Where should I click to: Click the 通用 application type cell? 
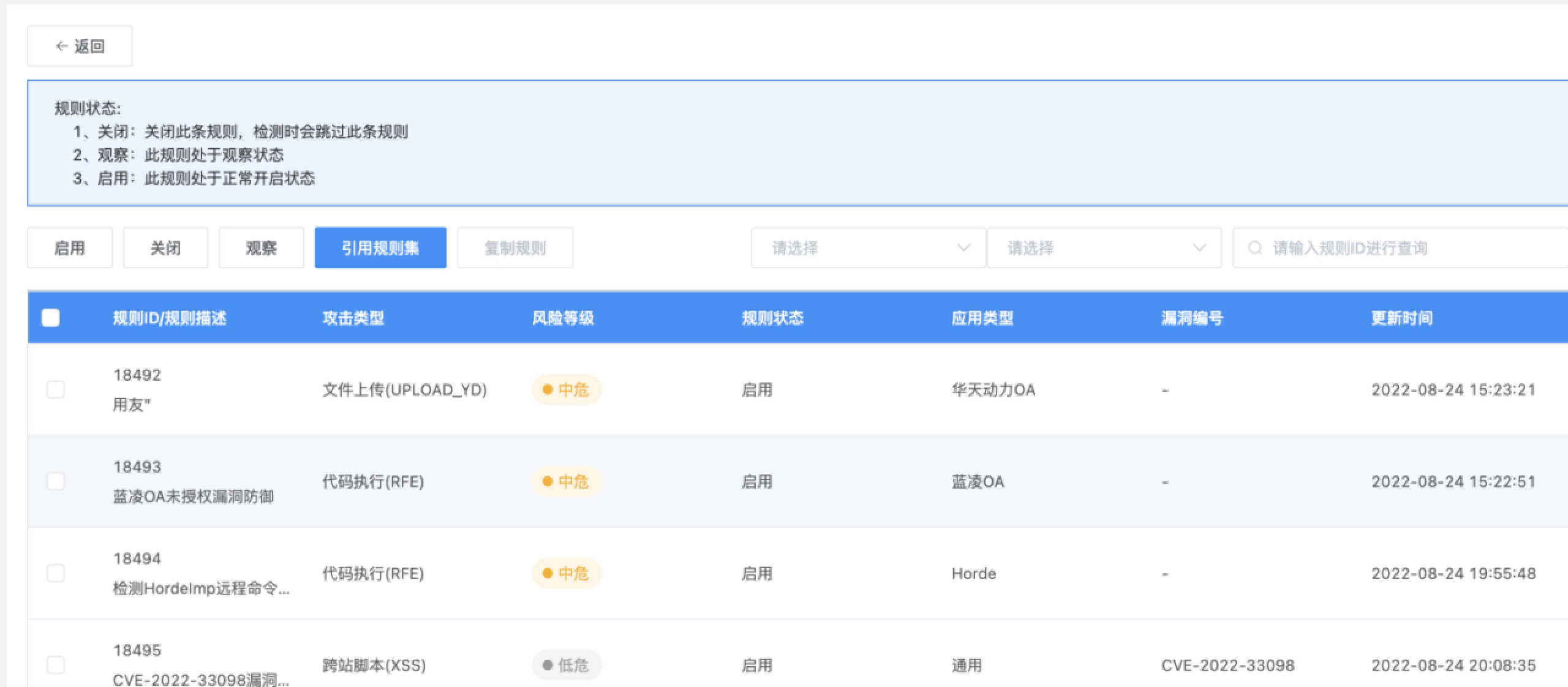point(967,666)
